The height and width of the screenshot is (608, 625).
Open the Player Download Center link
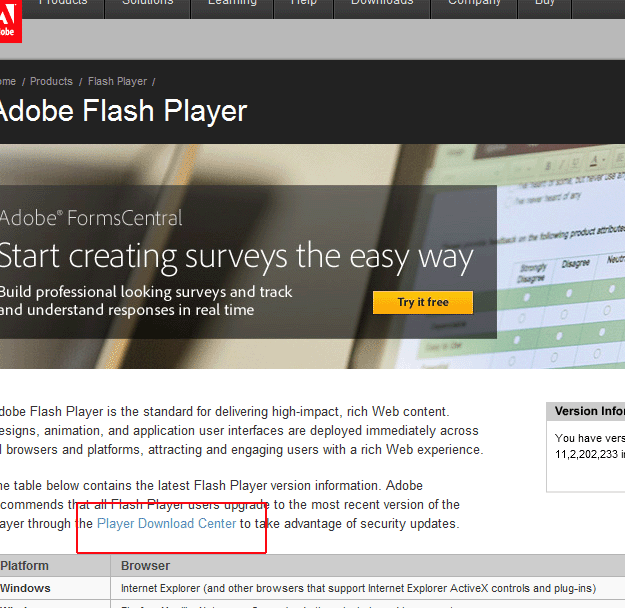click(x=167, y=523)
